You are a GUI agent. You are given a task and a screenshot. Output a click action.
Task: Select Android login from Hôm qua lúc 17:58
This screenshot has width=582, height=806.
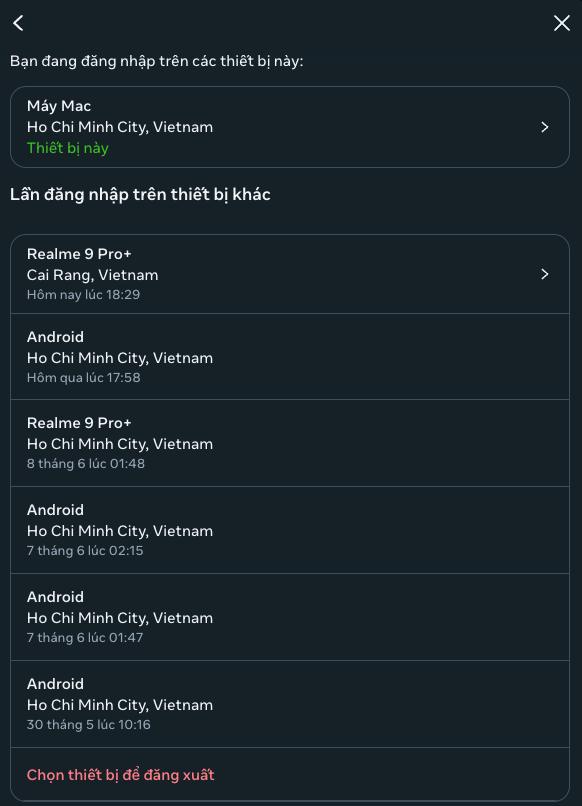click(290, 357)
